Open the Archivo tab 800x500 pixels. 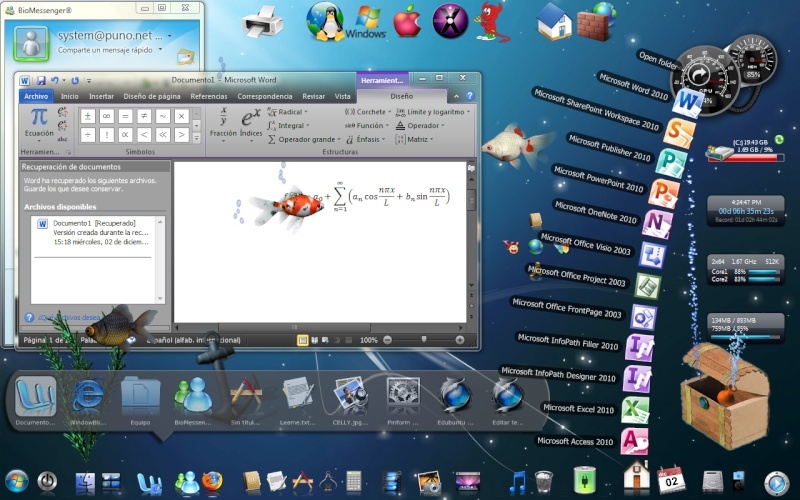pos(36,96)
